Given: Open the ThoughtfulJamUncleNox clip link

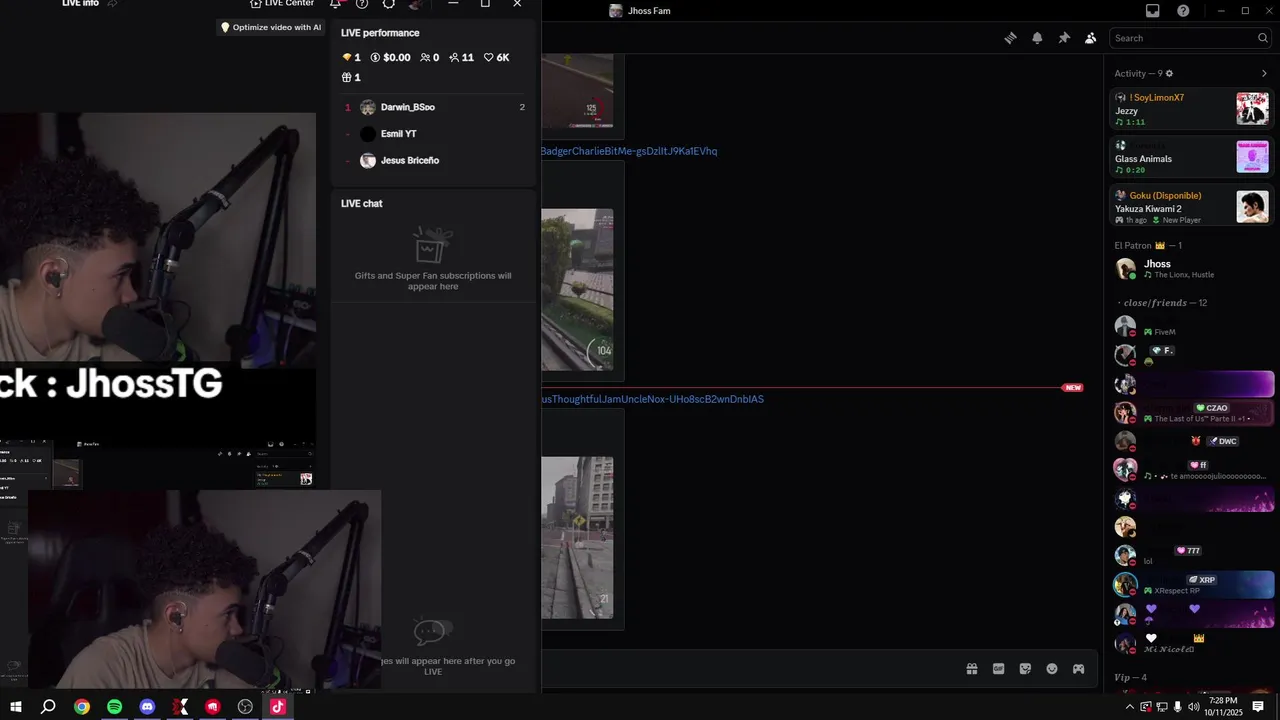Looking at the screenshot, I should pyautogui.click(x=652, y=399).
